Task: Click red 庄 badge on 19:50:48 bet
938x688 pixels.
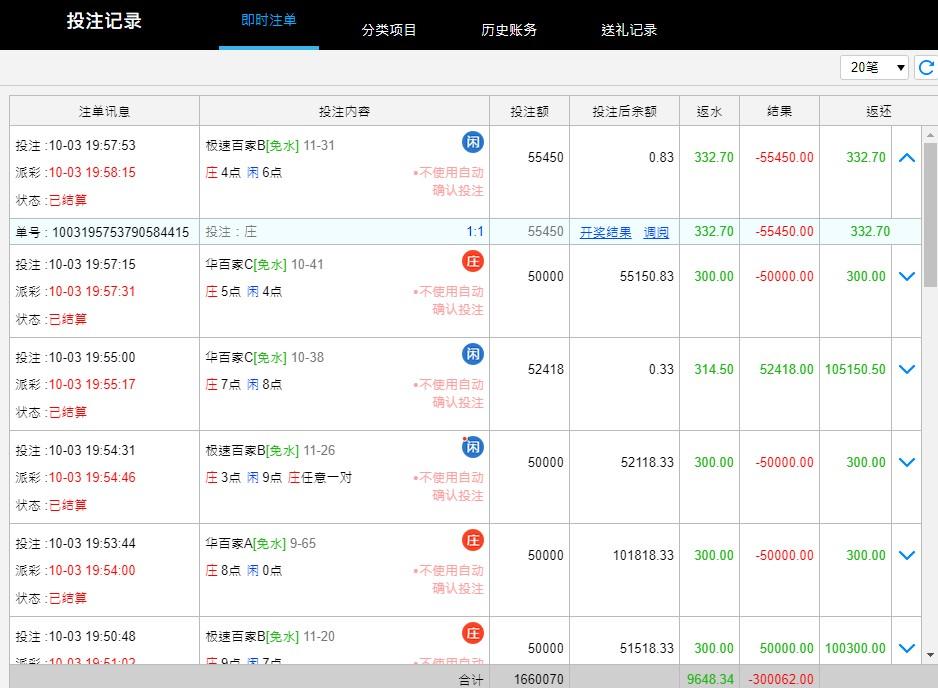Action: (472, 633)
